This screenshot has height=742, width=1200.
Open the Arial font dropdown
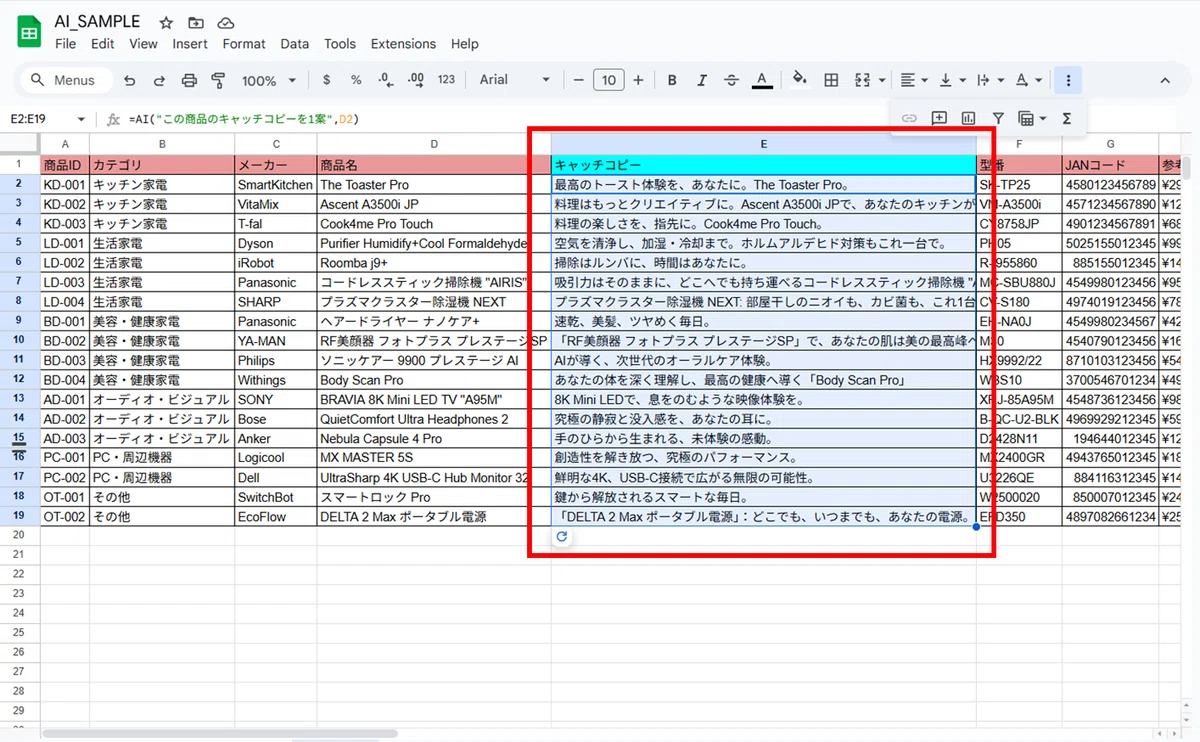(x=514, y=80)
